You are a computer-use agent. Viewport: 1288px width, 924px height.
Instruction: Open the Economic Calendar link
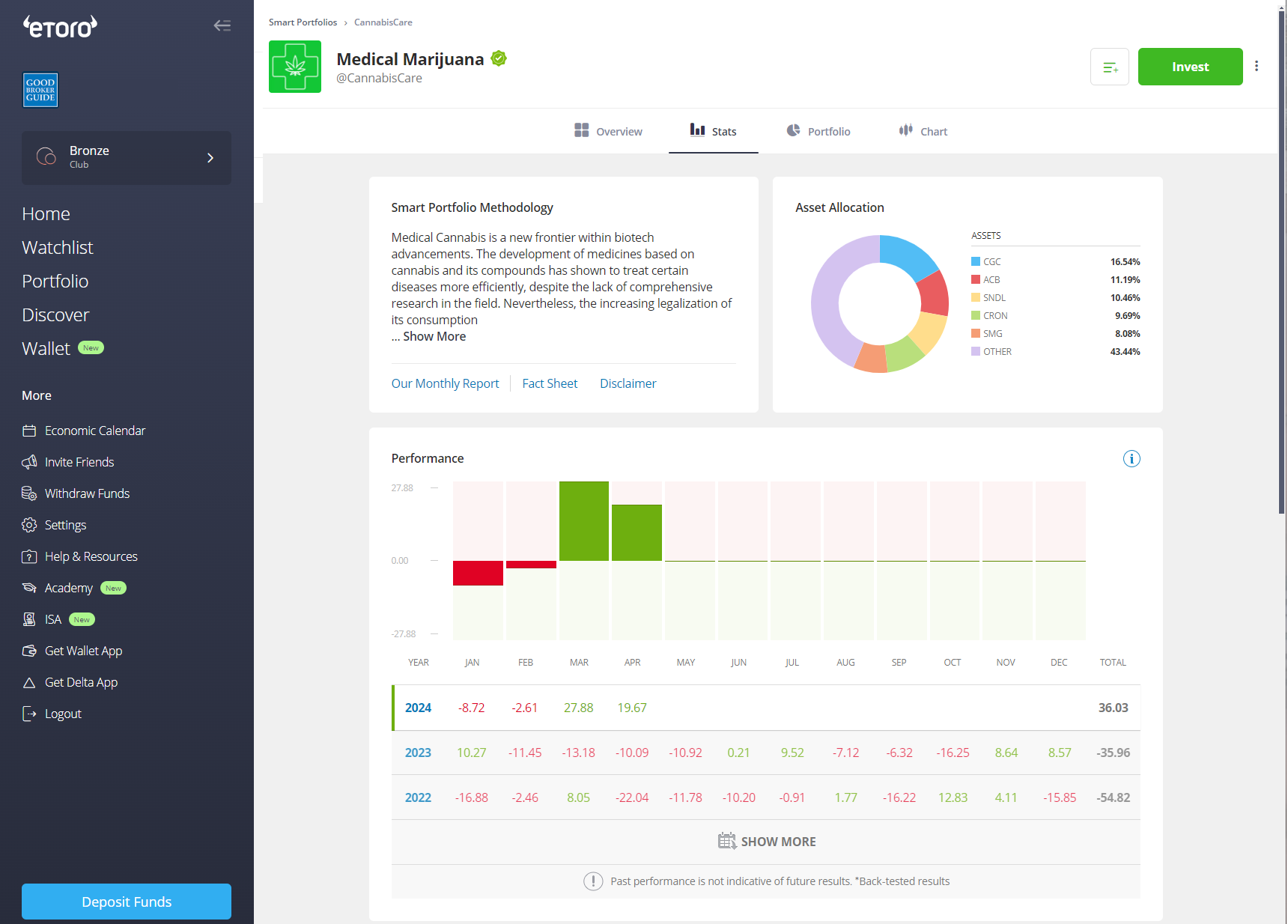tap(95, 431)
